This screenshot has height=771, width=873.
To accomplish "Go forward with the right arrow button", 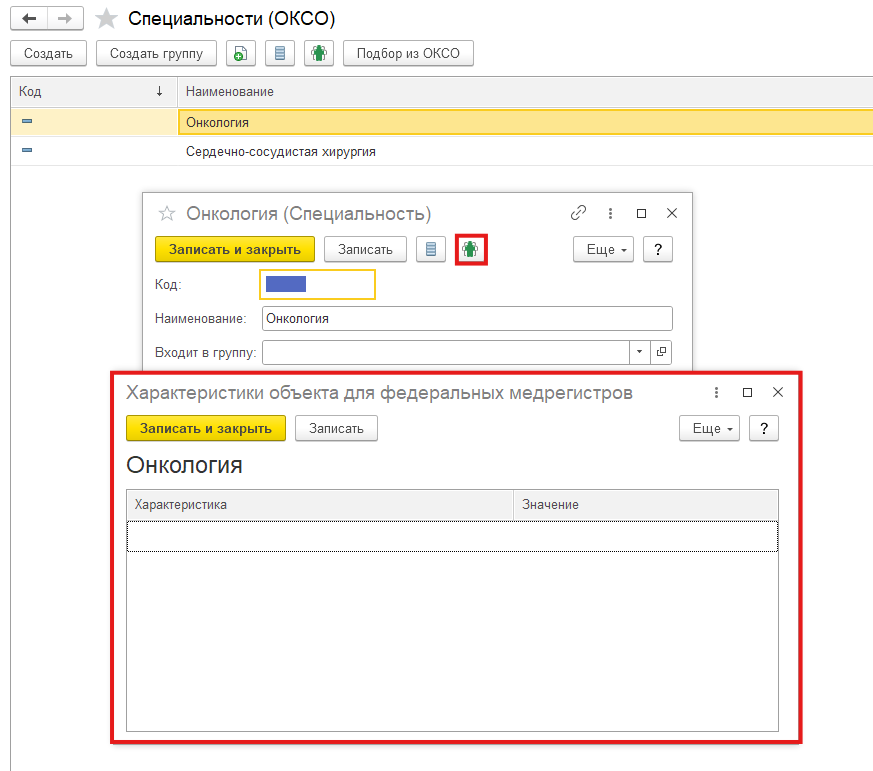I will pos(65,18).
